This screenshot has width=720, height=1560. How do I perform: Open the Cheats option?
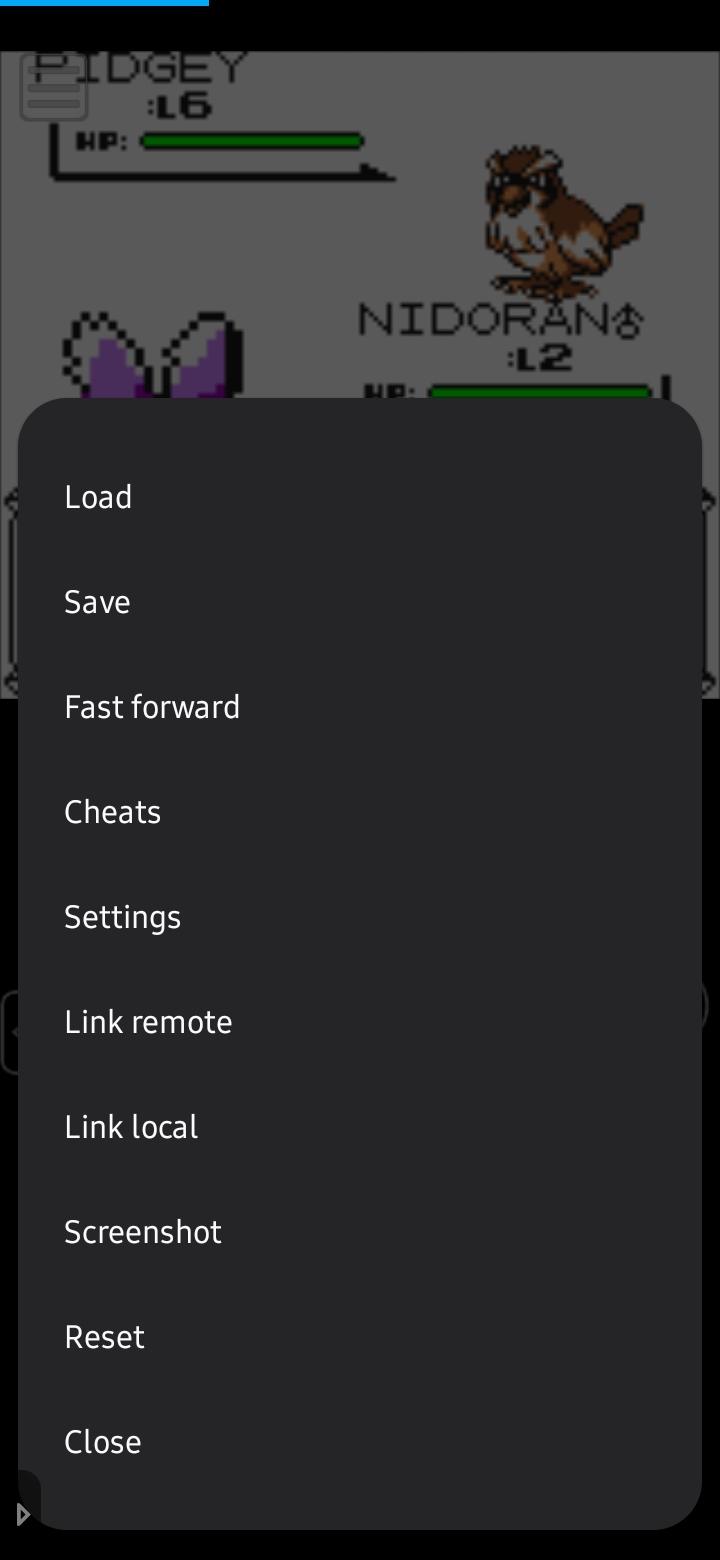click(x=112, y=812)
